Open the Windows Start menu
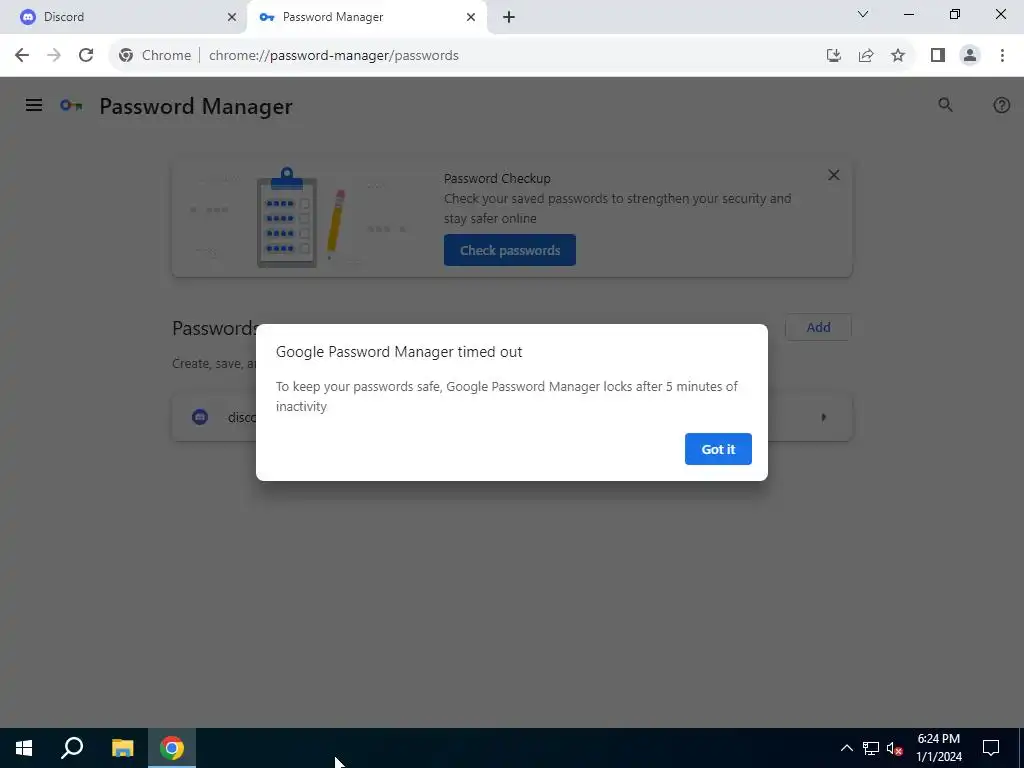1024x768 pixels. point(24,748)
